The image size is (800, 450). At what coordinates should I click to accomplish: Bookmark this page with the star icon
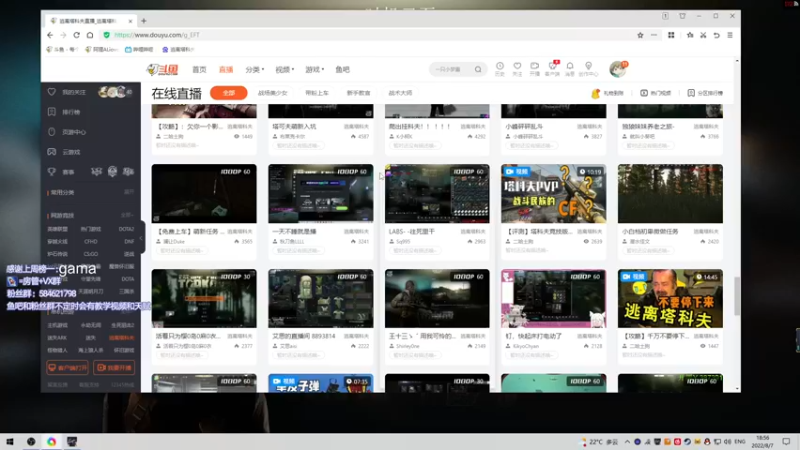[x=640, y=35]
